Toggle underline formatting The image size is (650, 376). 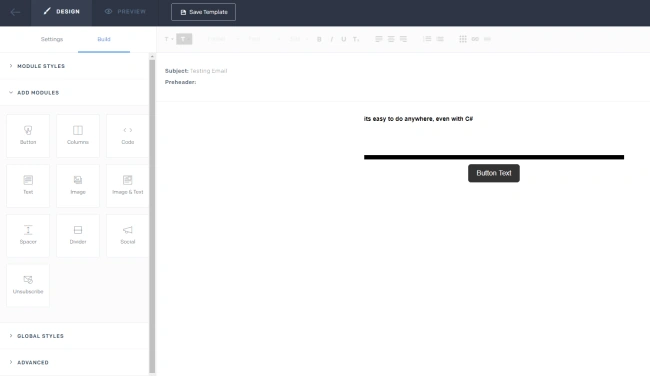pos(344,39)
